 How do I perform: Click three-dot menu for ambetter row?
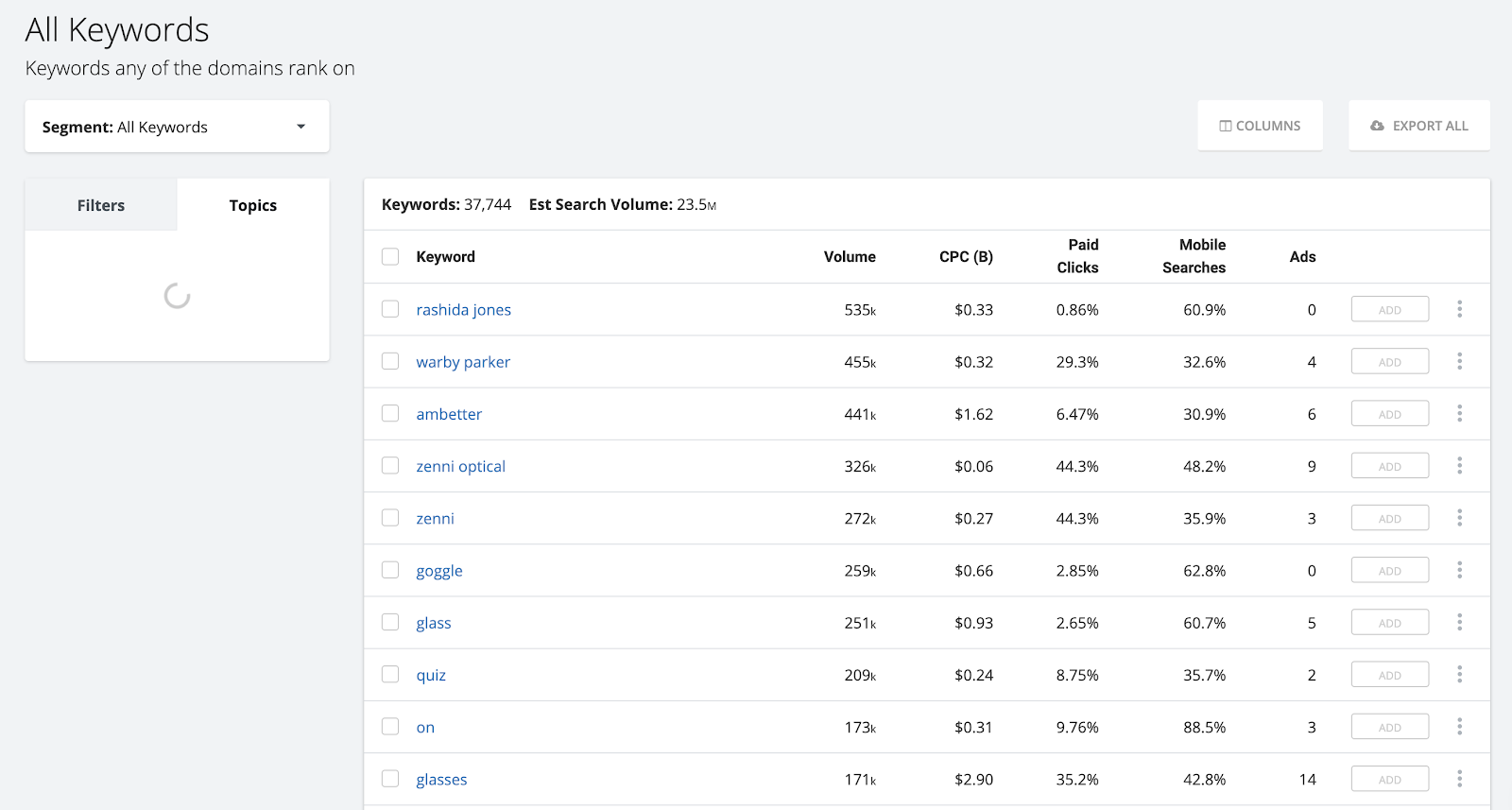[x=1459, y=413]
